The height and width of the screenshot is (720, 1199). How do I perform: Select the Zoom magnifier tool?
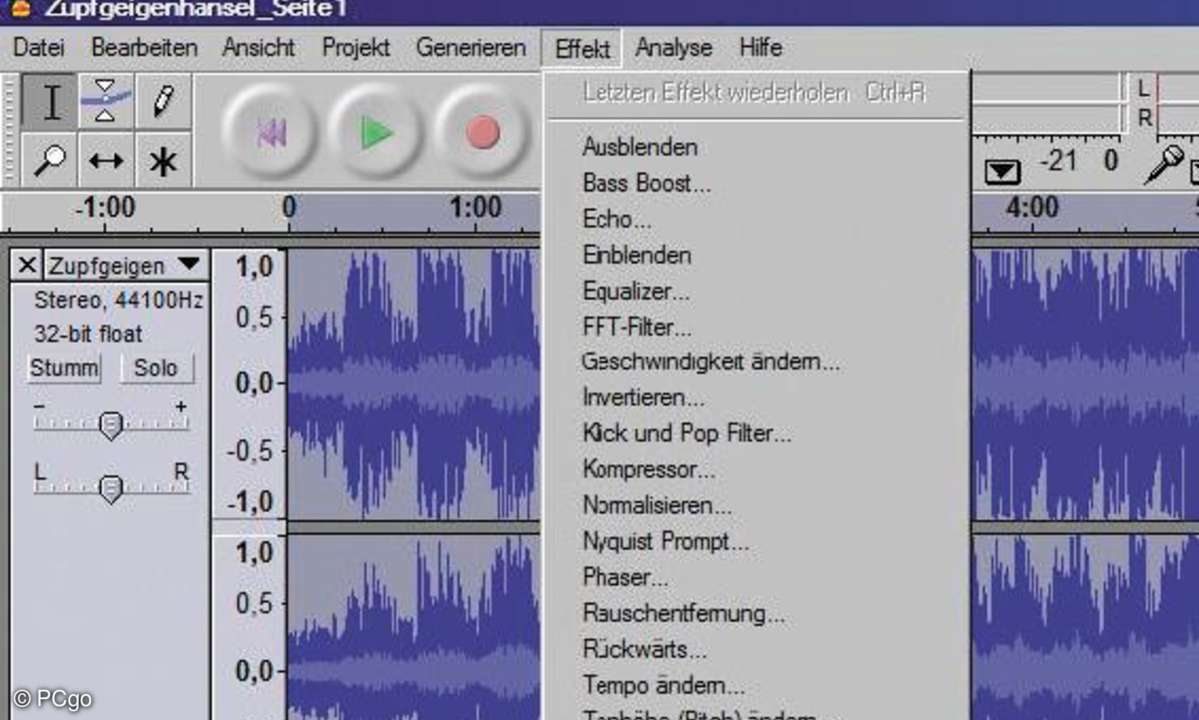coord(50,160)
